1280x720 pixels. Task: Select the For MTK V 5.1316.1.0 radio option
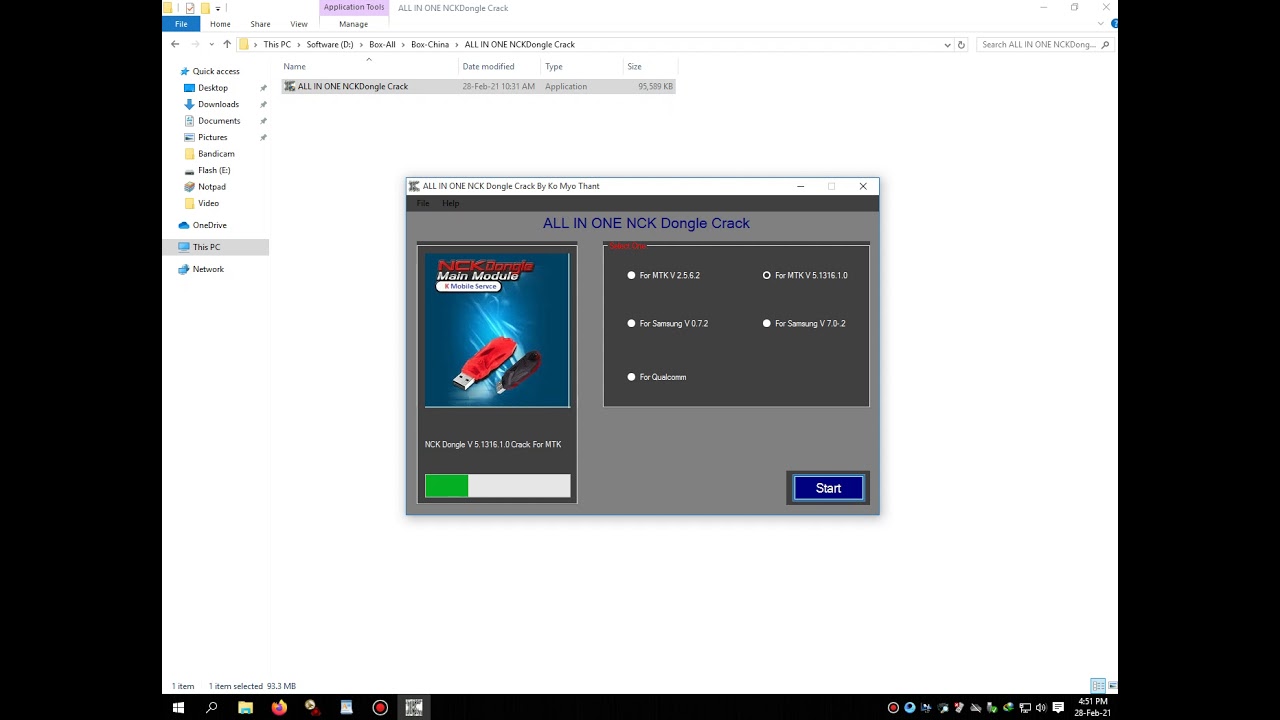805,275
